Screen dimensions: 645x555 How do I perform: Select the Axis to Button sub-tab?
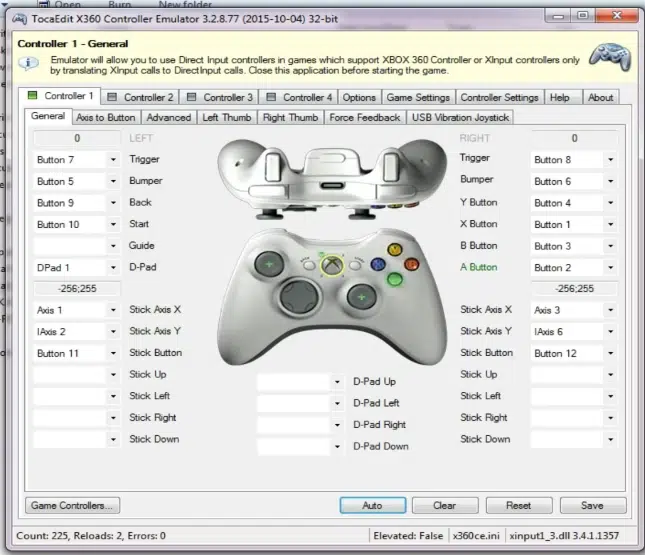tap(106, 118)
